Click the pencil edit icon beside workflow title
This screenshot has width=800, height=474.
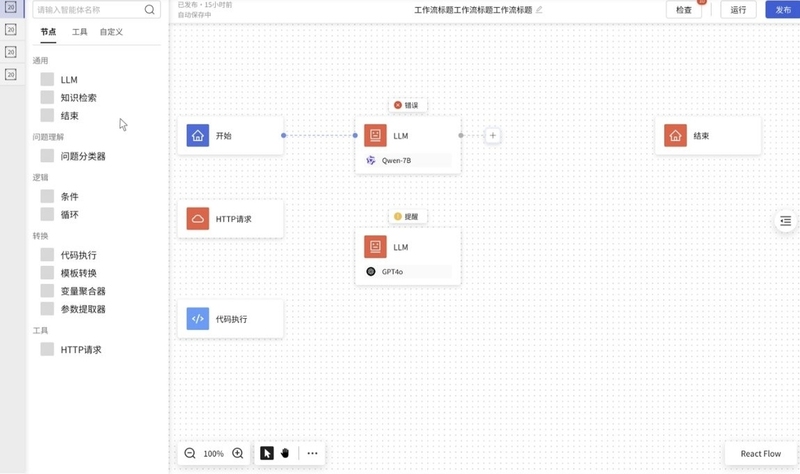[539, 10]
